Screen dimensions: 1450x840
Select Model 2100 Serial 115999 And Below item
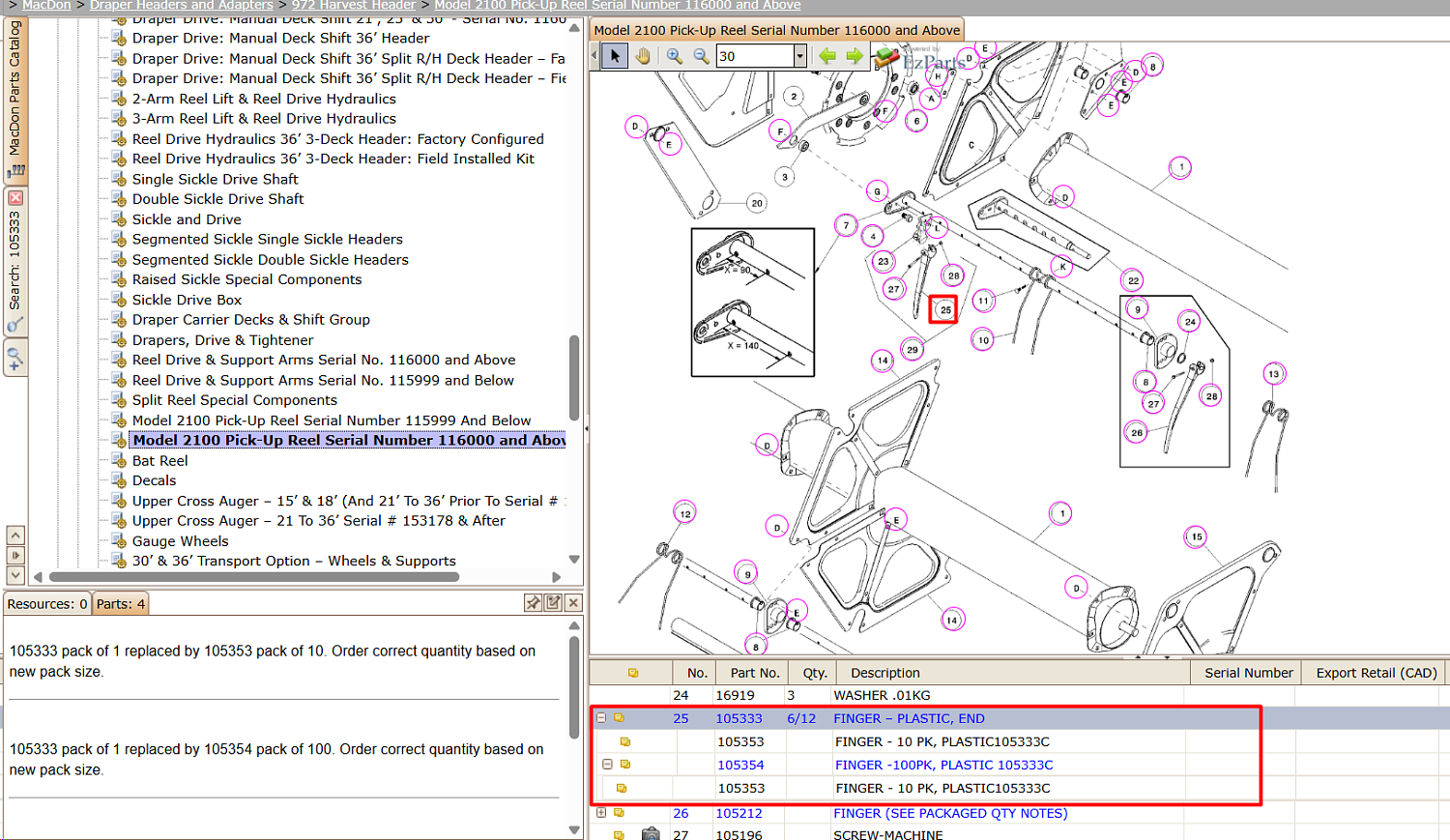(332, 420)
